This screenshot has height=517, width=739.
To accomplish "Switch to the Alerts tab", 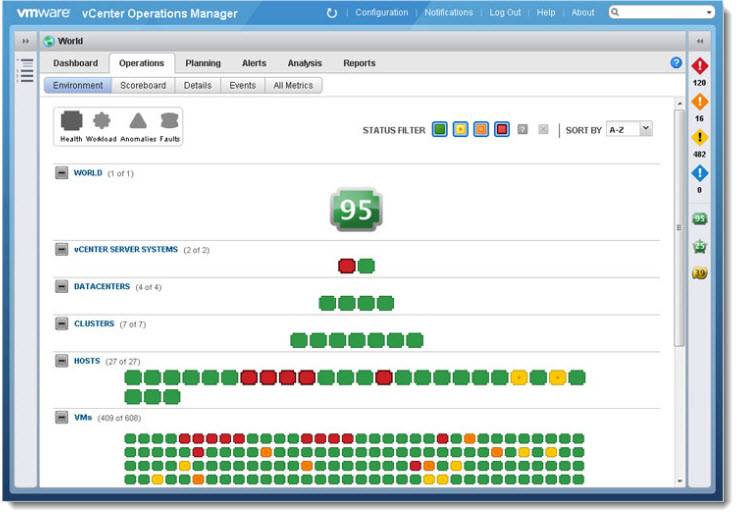I will (x=255, y=63).
